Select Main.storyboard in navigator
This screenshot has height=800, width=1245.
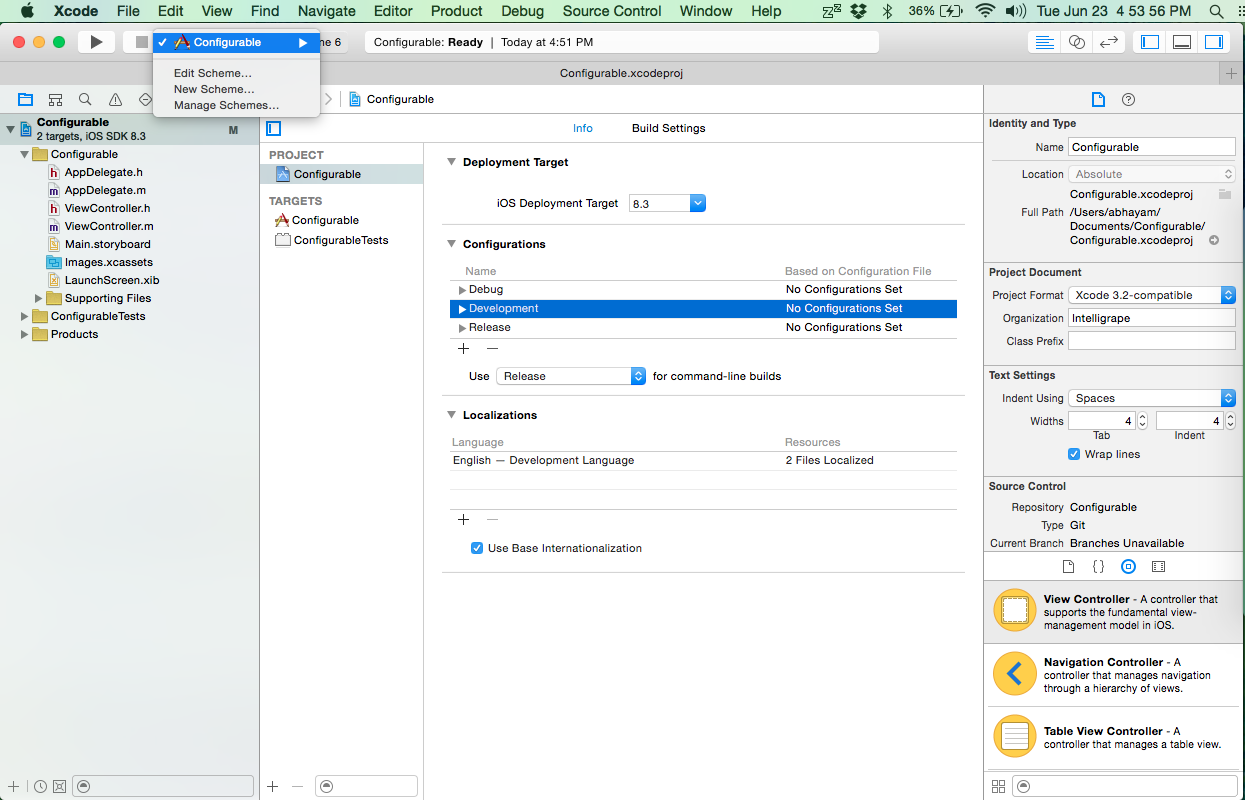click(108, 244)
